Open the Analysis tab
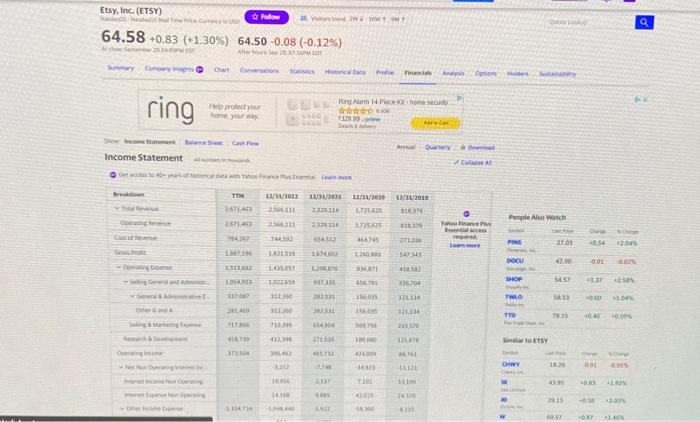 [x=453, y=73]
